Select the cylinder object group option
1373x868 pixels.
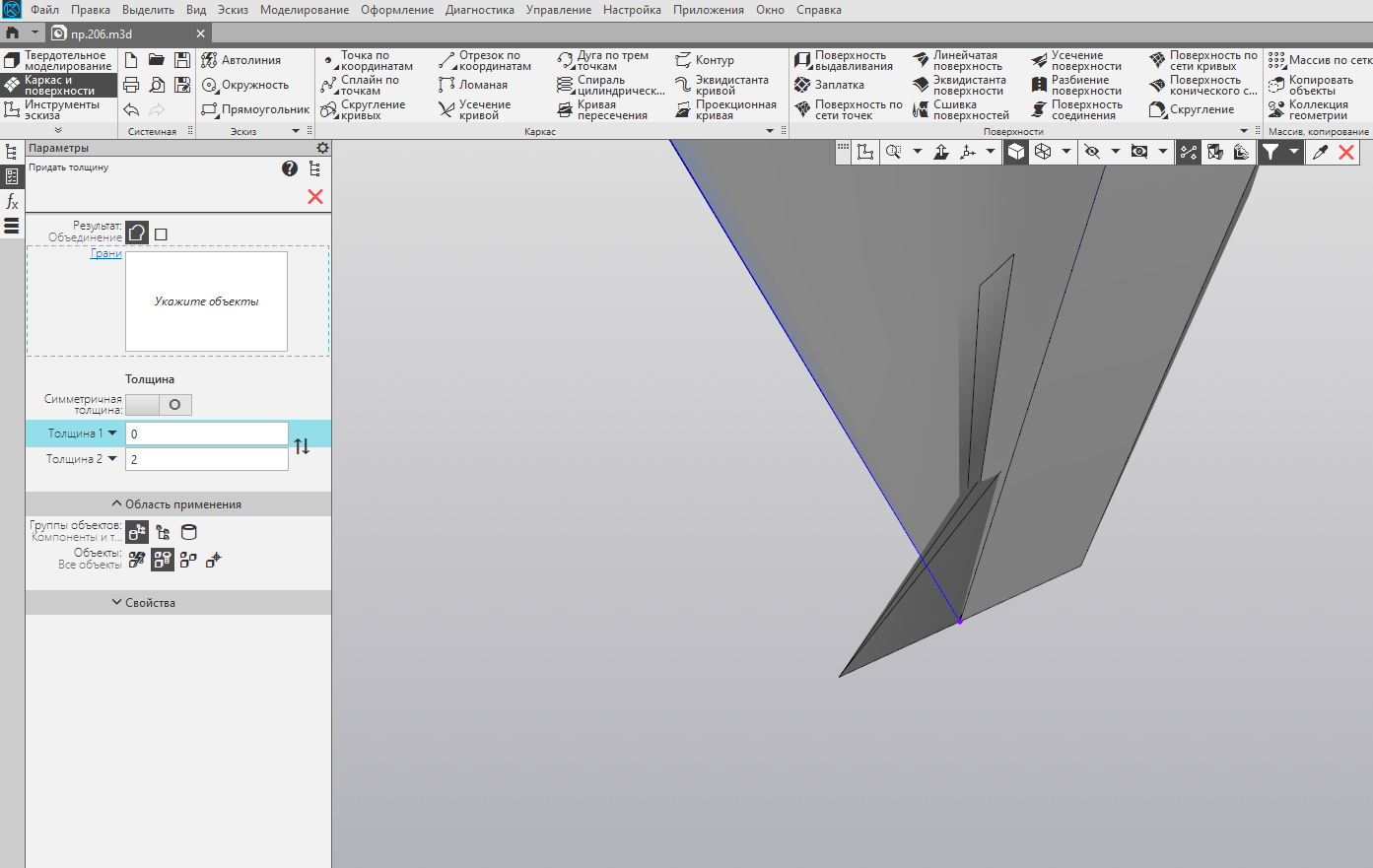(189, 532)
